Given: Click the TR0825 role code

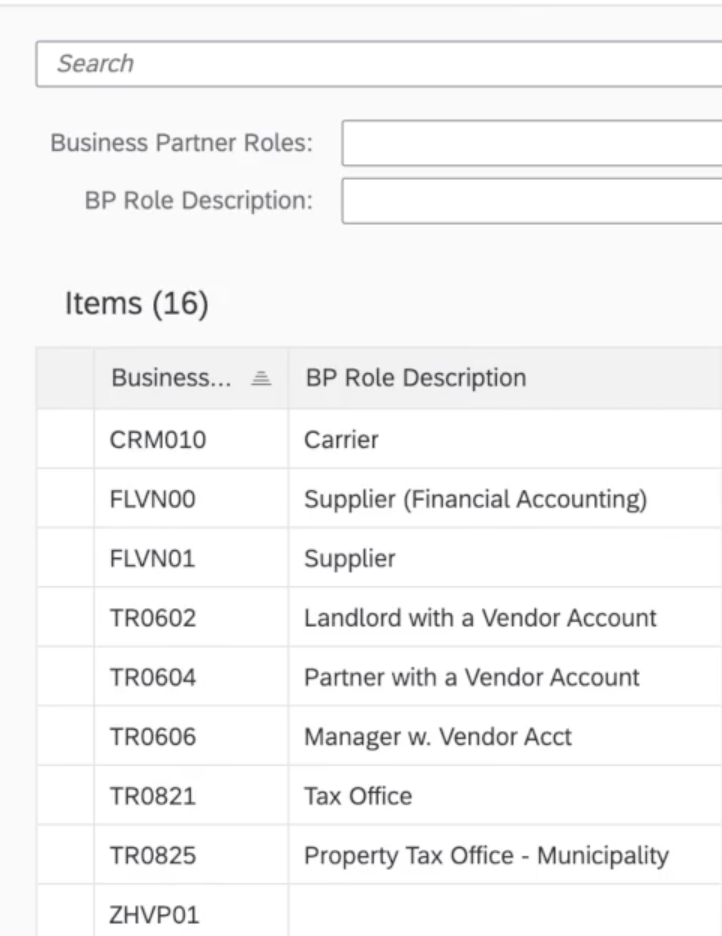Looking at the screenshot, I should coord(153,856).
